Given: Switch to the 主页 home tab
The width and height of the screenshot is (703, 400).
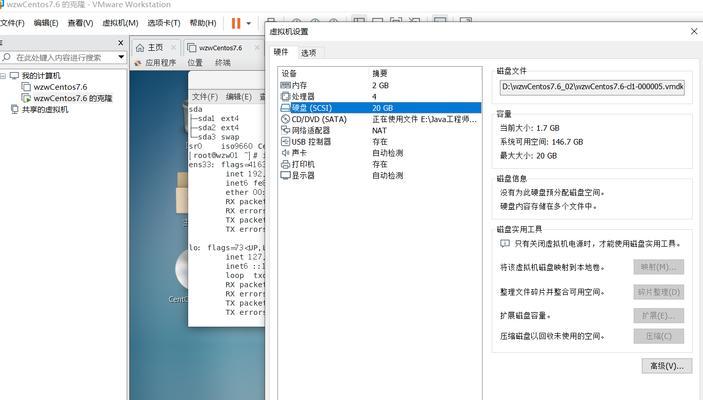Looking at the screenshot, I should [x=155, y=48].
